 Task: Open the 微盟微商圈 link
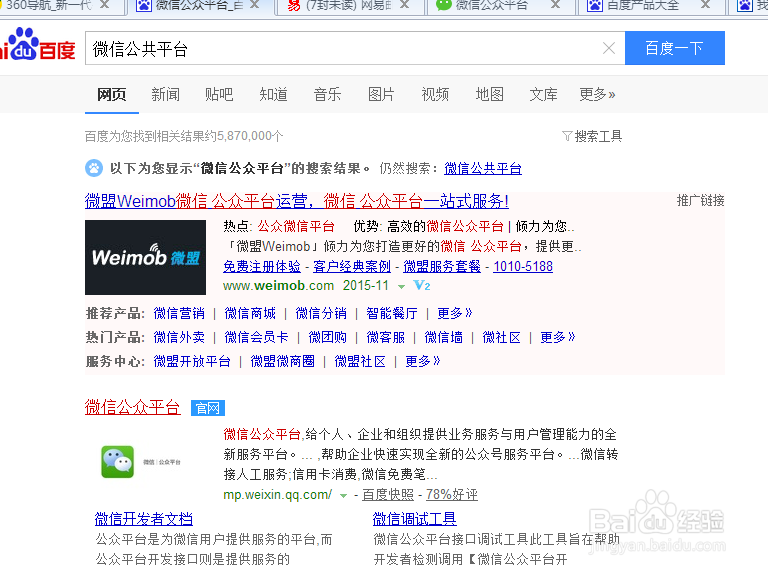282,361
